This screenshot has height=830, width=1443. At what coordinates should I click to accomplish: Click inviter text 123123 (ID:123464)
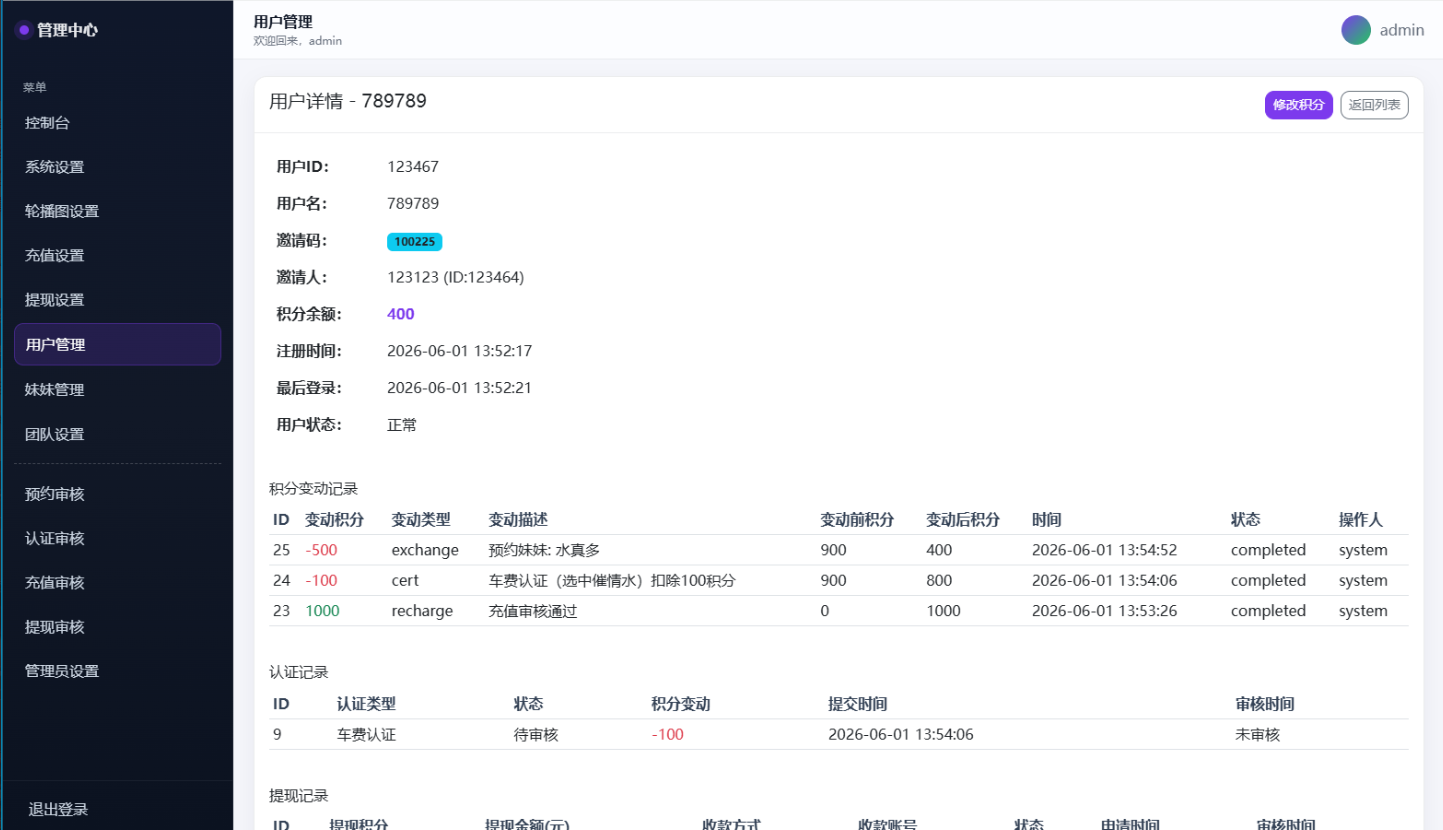pos(455,277)
